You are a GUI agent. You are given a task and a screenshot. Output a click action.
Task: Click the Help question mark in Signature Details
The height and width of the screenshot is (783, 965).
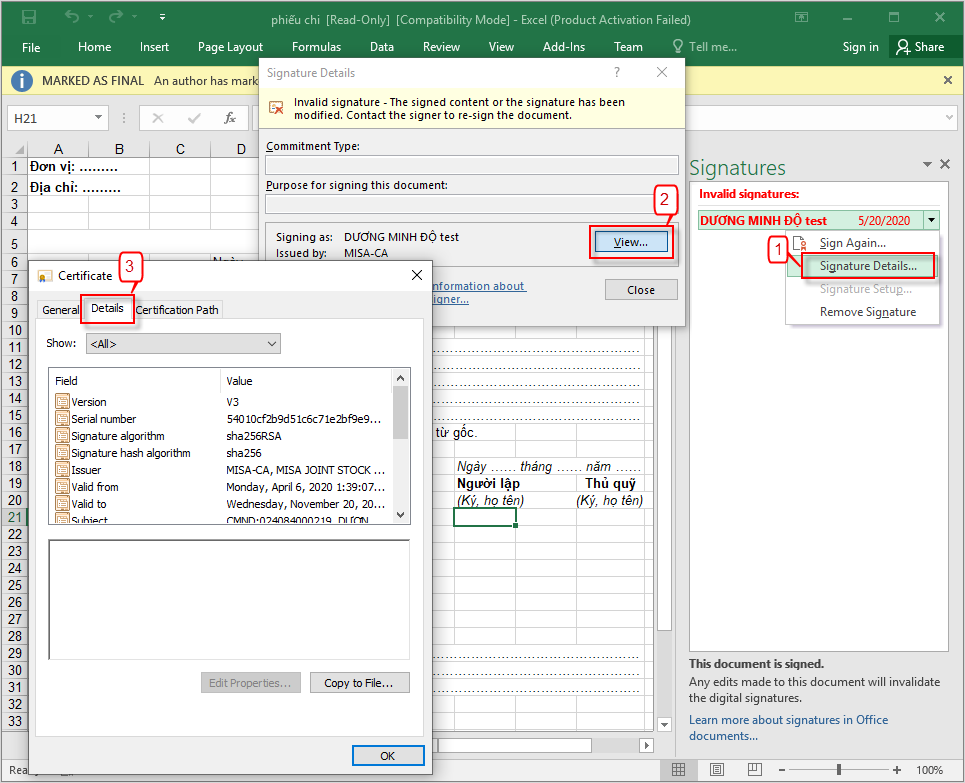[x=617, y=73]
